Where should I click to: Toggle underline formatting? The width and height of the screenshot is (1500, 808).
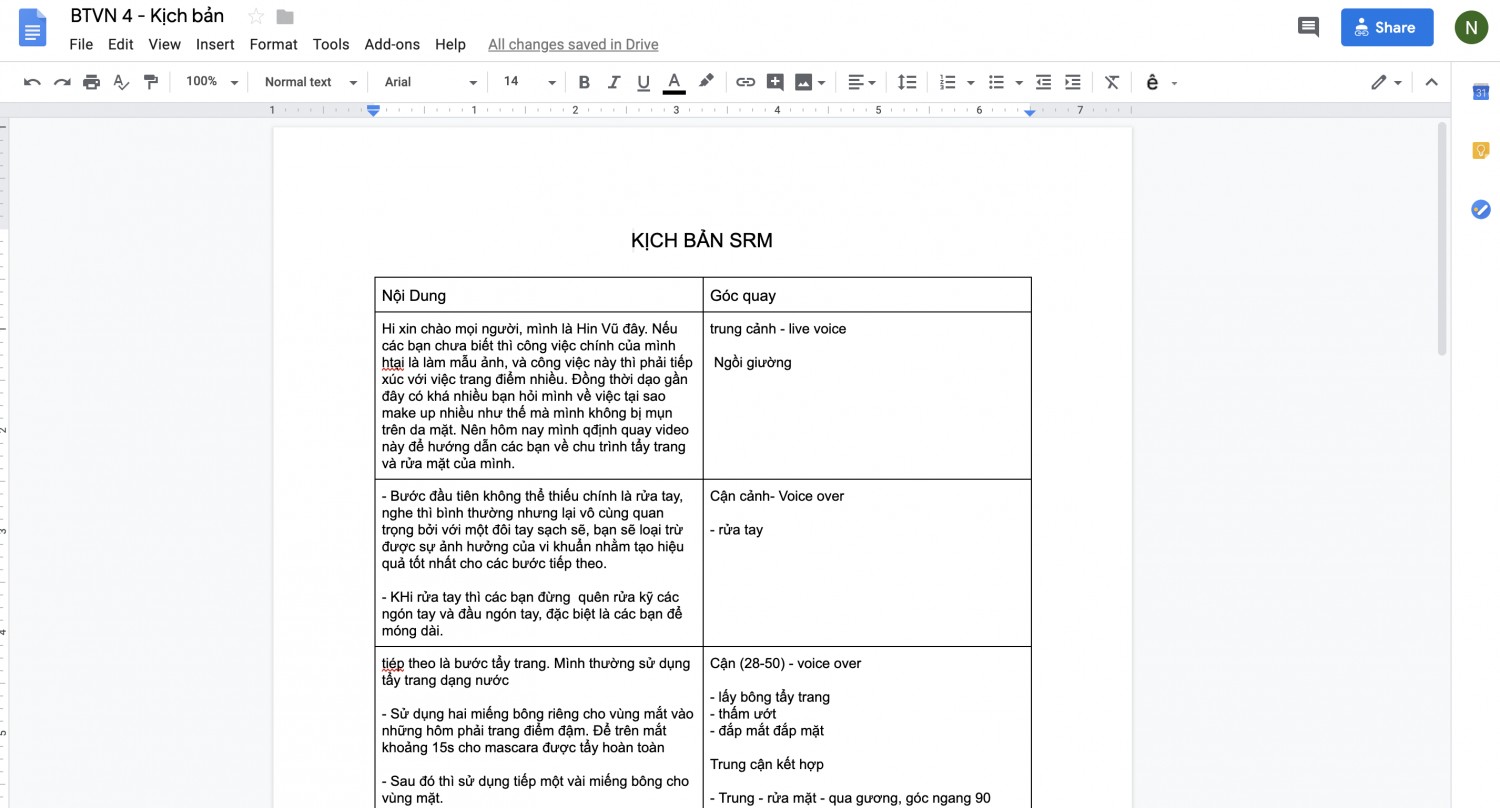[643, 82]
